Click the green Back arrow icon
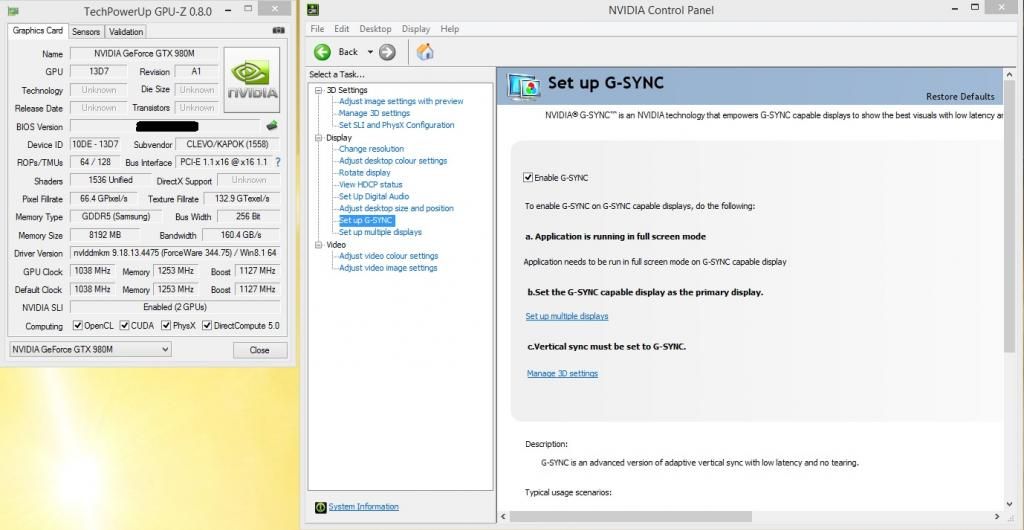This screenshot has height=530, width=1024. point(322,52)
